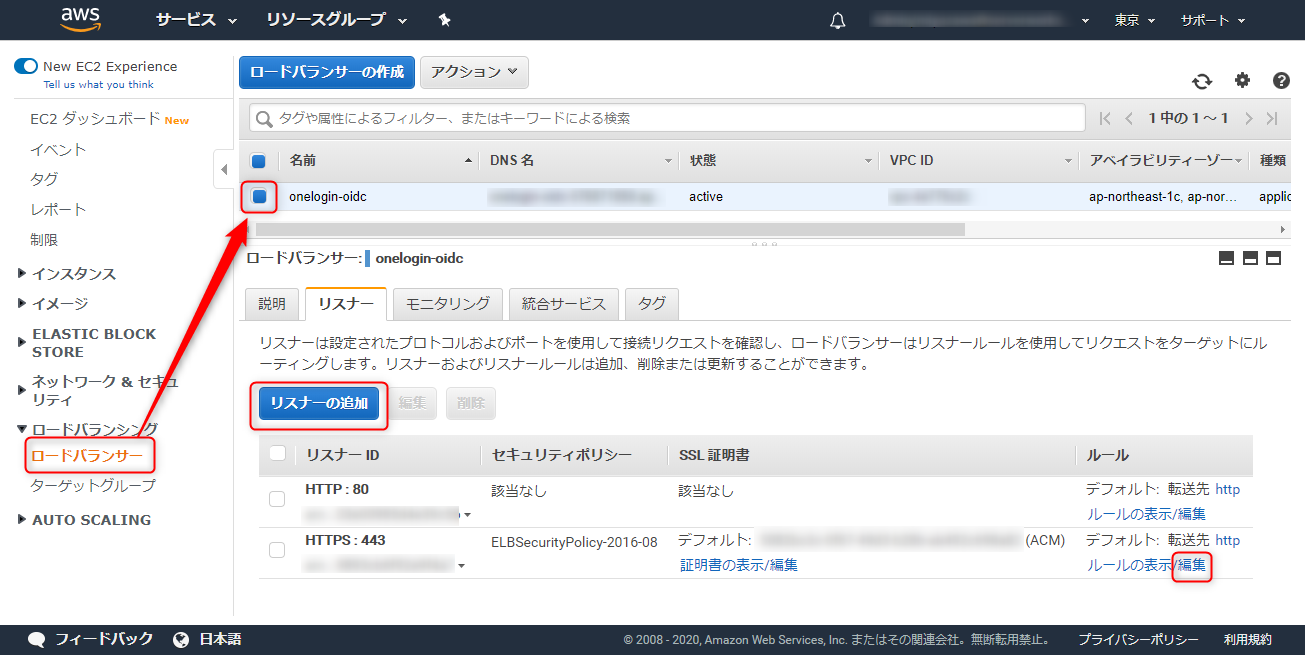Toggle the New EC2 Experience switch
Screen dimensions: 1305x655
25,66
